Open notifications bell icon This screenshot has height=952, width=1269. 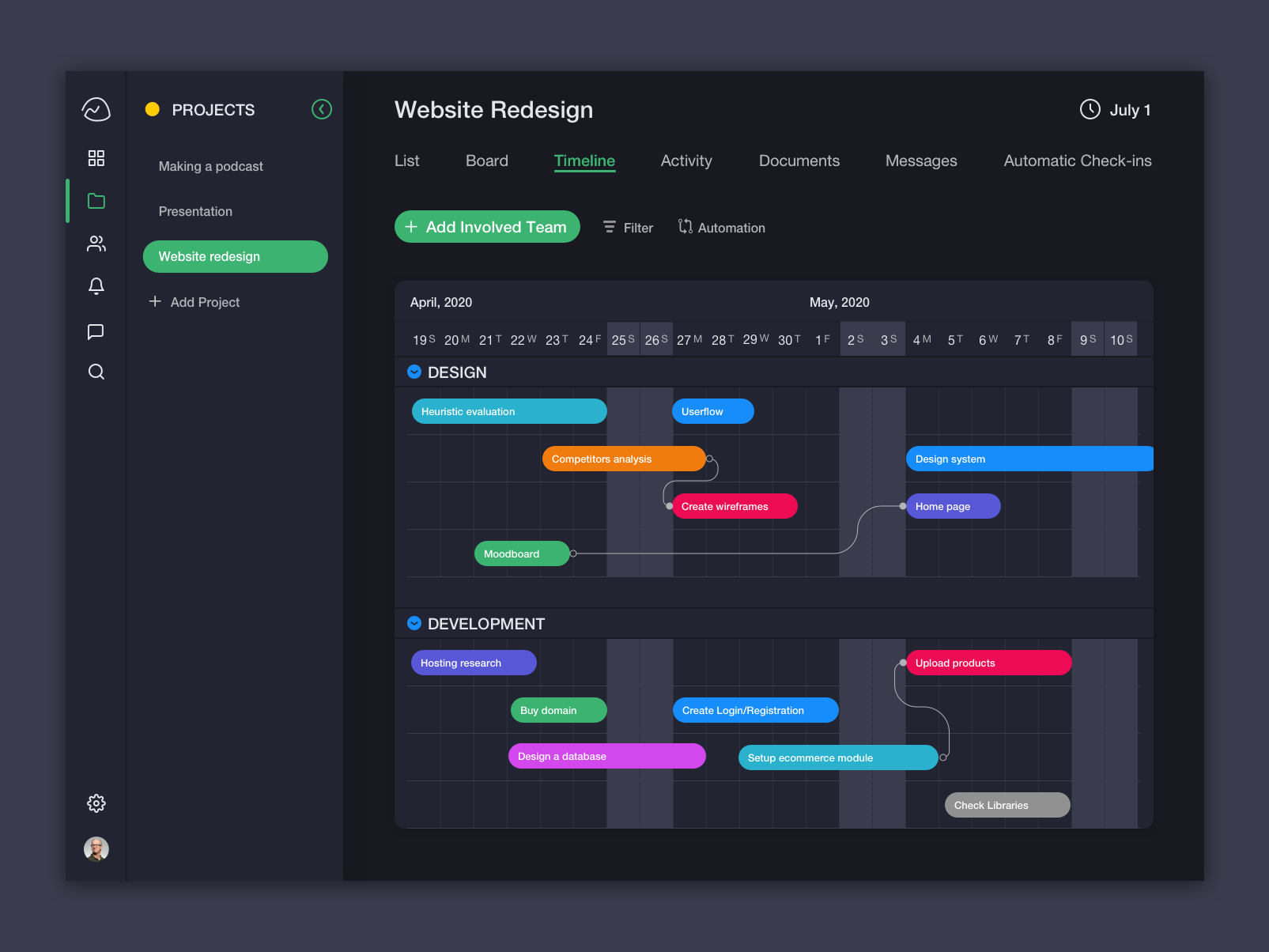(96, 286)
